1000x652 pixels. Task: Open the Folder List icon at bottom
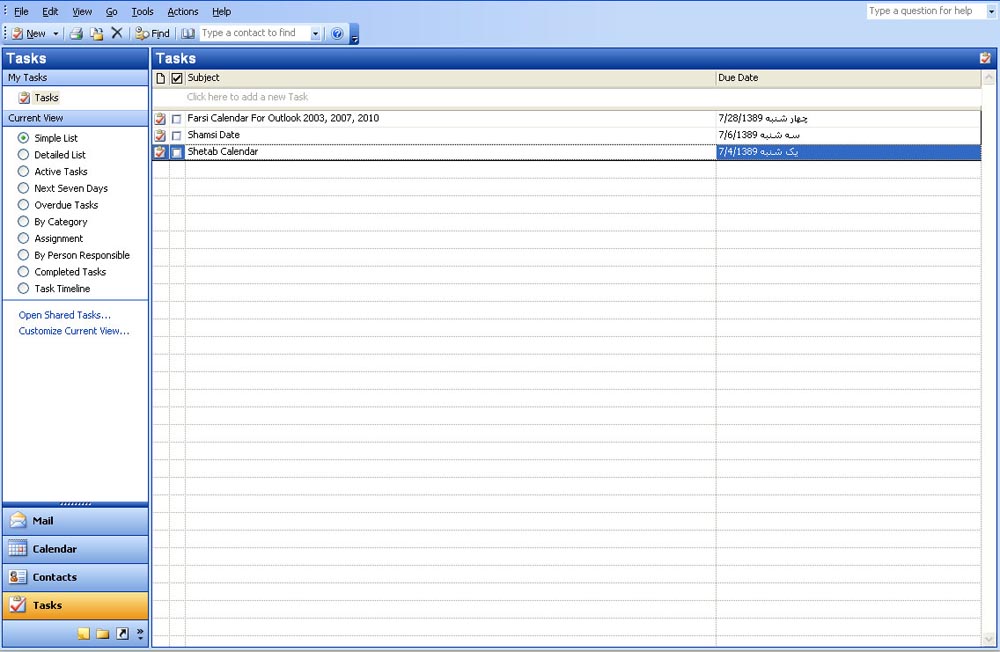(x=102, y=634)
